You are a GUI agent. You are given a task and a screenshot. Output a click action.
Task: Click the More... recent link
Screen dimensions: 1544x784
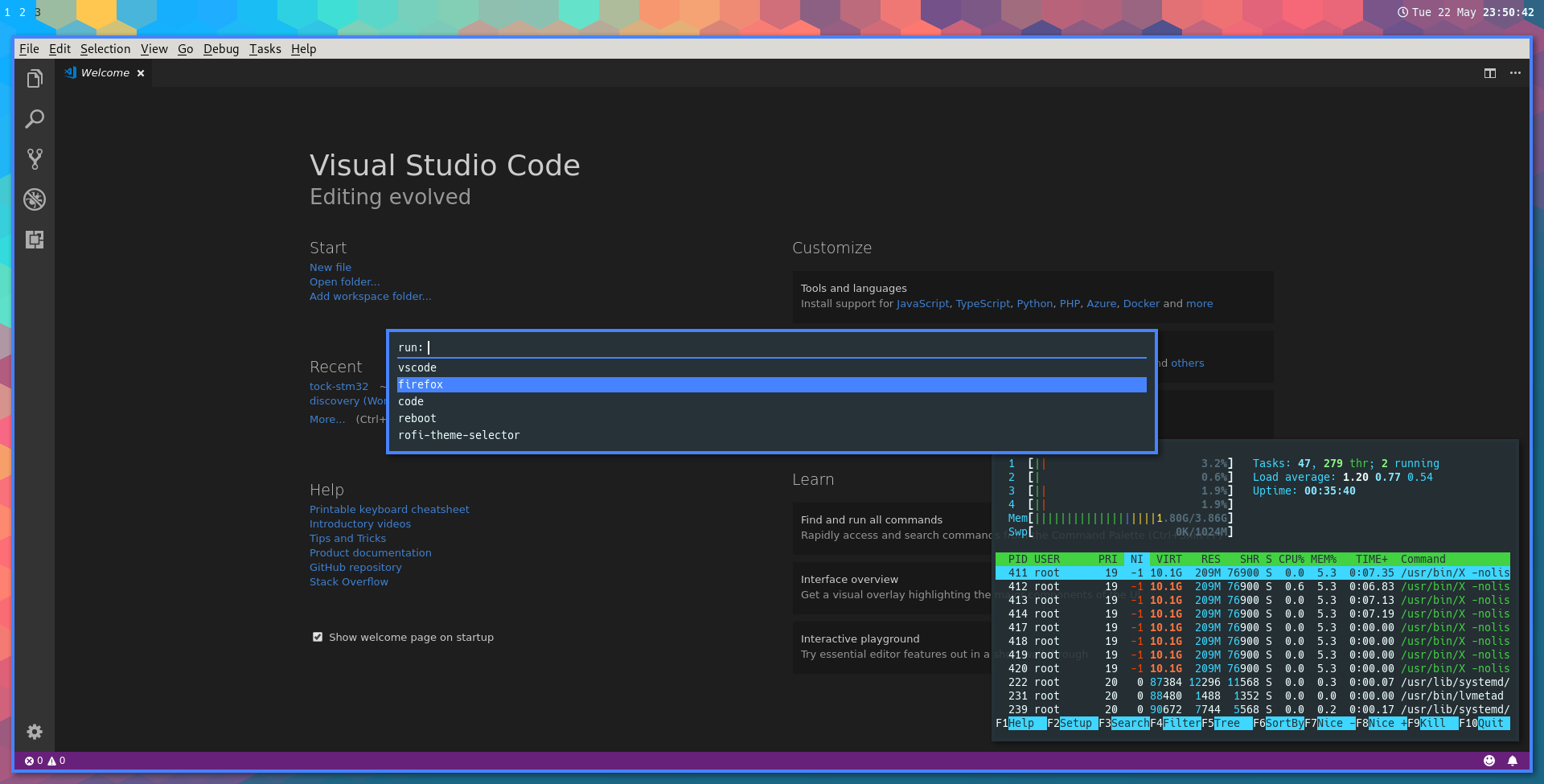tap(327, 420)
